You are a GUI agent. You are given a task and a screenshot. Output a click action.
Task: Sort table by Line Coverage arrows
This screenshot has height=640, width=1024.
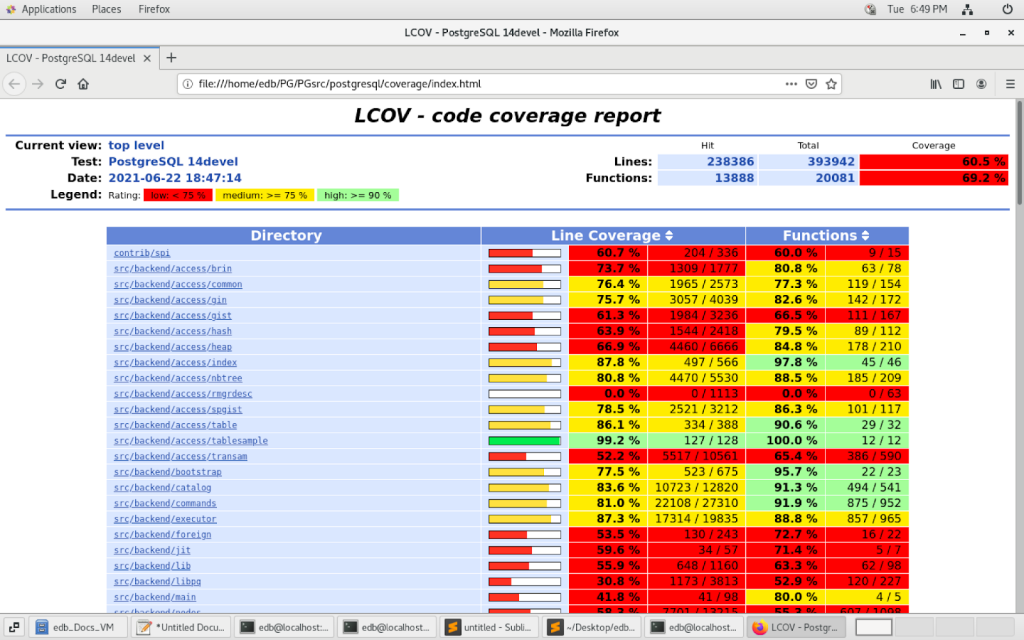click(x=669, y=236)
